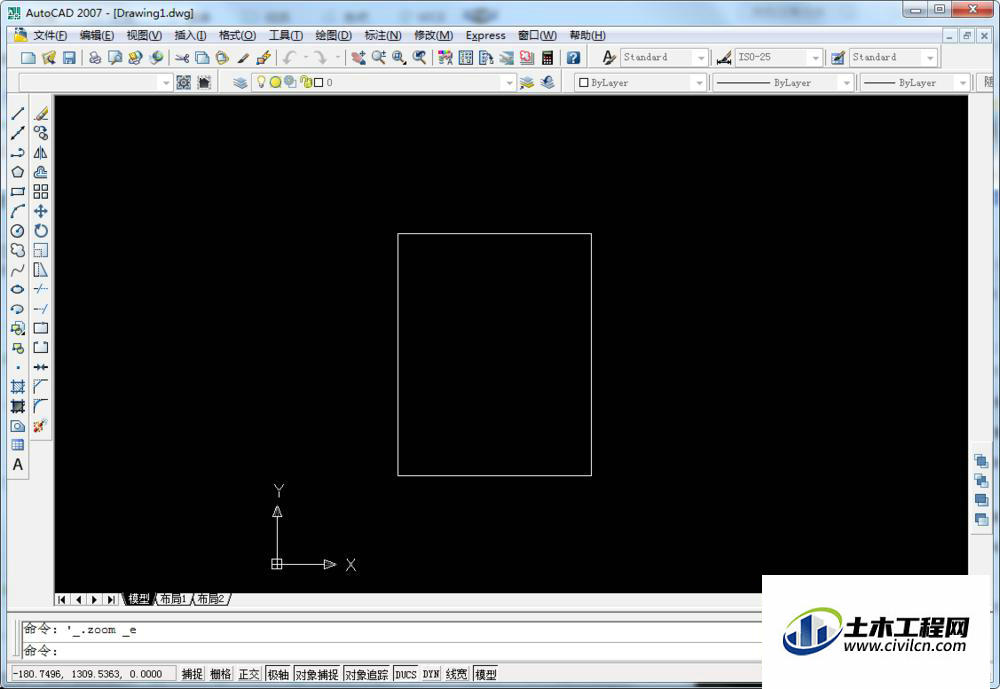
Task: Click the ByLayer color swatch square
Action: pos(584,82)
